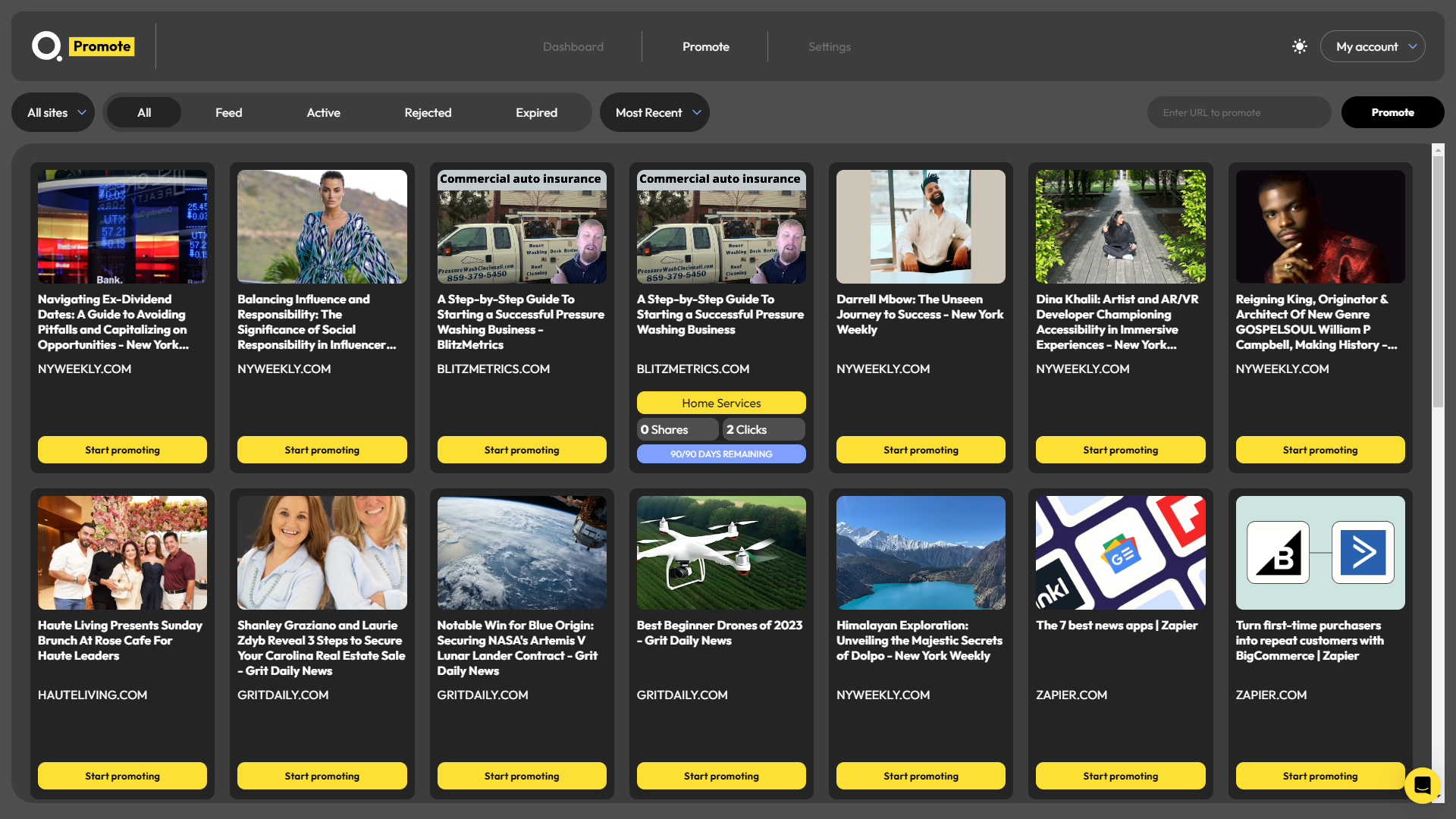This screenshot has width=1456, height=819.
Task: Click the 90/90 days remaining bar
Action: tap(720, 453)
